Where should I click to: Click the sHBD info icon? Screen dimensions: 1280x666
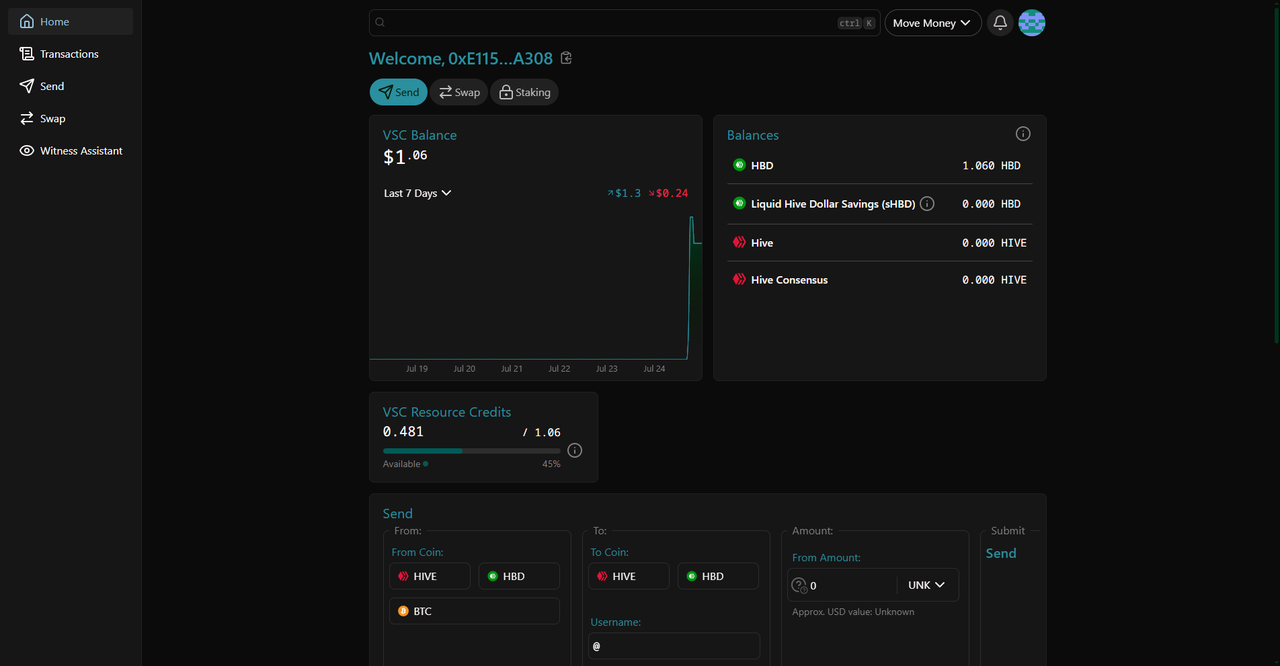[927, 204]
